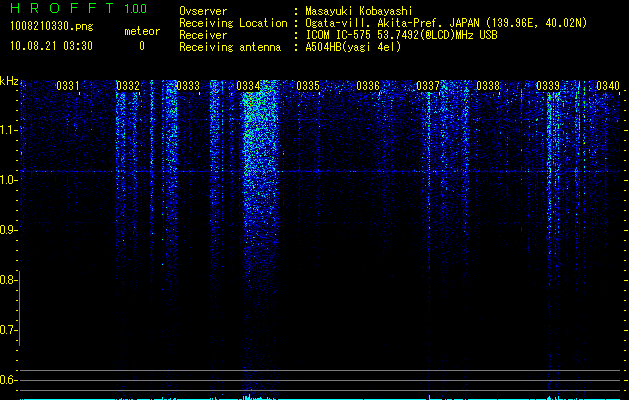Viewport: 629px width, 400px height.
Task: Select antenna value A504HB(yagi 4el)
Action: pyautogui.click(x=353, y=47)
